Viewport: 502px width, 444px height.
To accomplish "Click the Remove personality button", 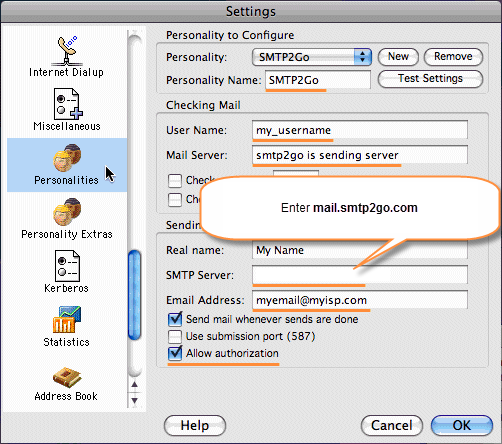I will pyautogui.click(x=453, y=57).
